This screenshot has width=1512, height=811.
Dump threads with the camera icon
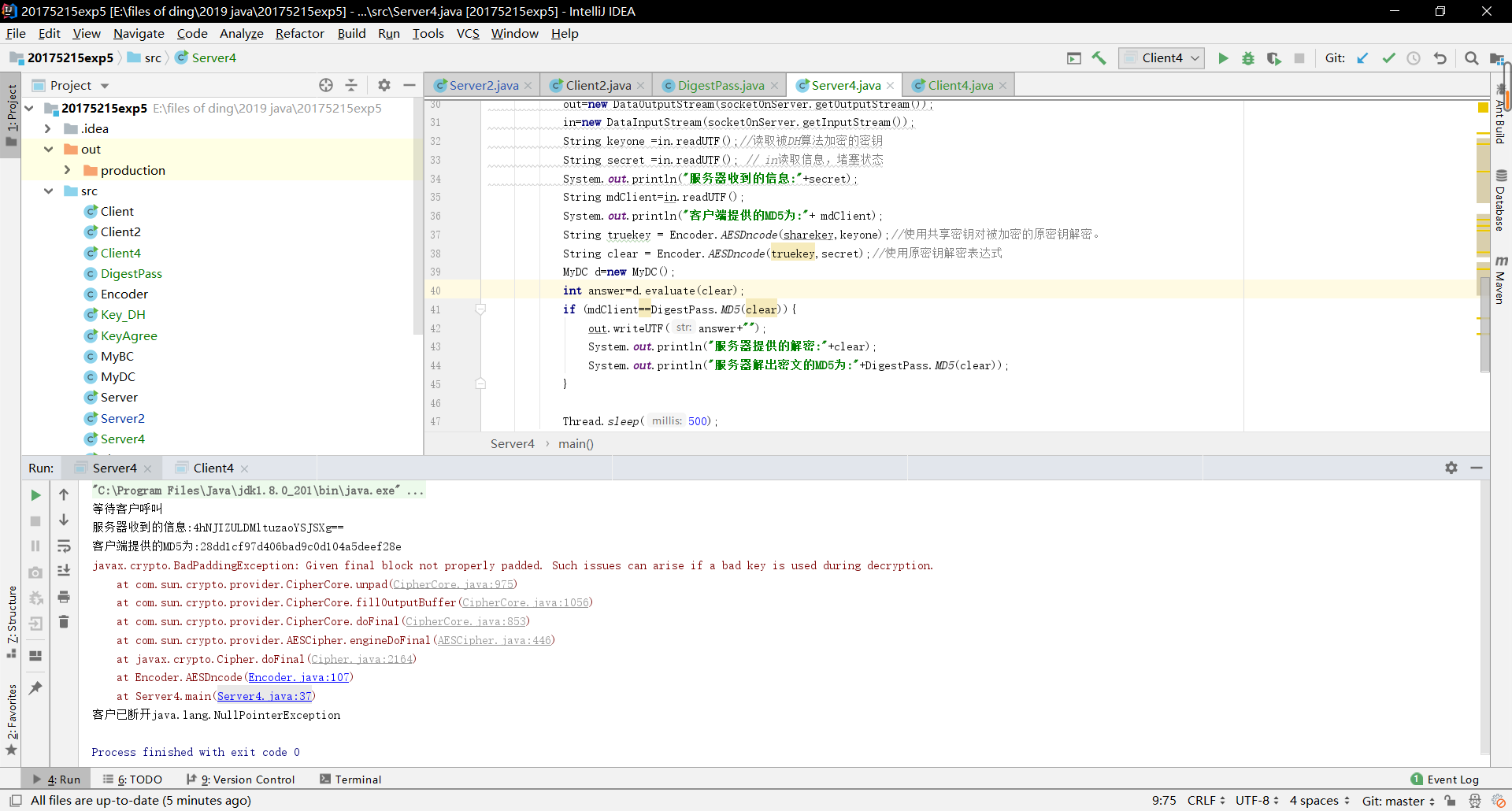pos(35,572)
